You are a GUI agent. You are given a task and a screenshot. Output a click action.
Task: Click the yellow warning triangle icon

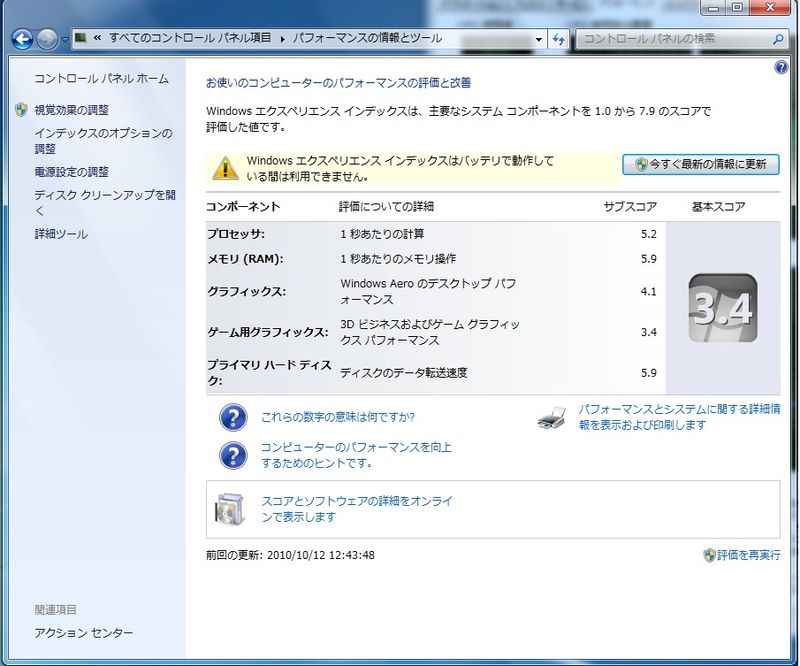(224, 168)
